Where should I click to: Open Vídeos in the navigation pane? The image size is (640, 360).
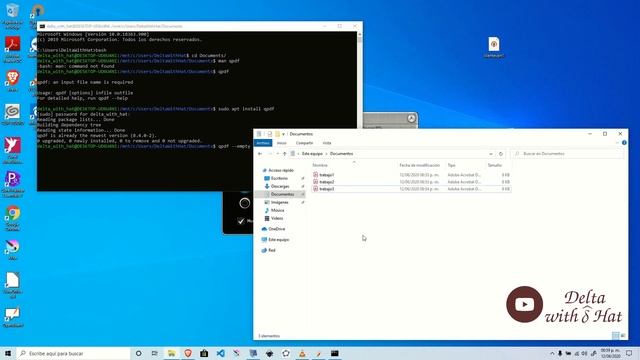coord(277,218)
